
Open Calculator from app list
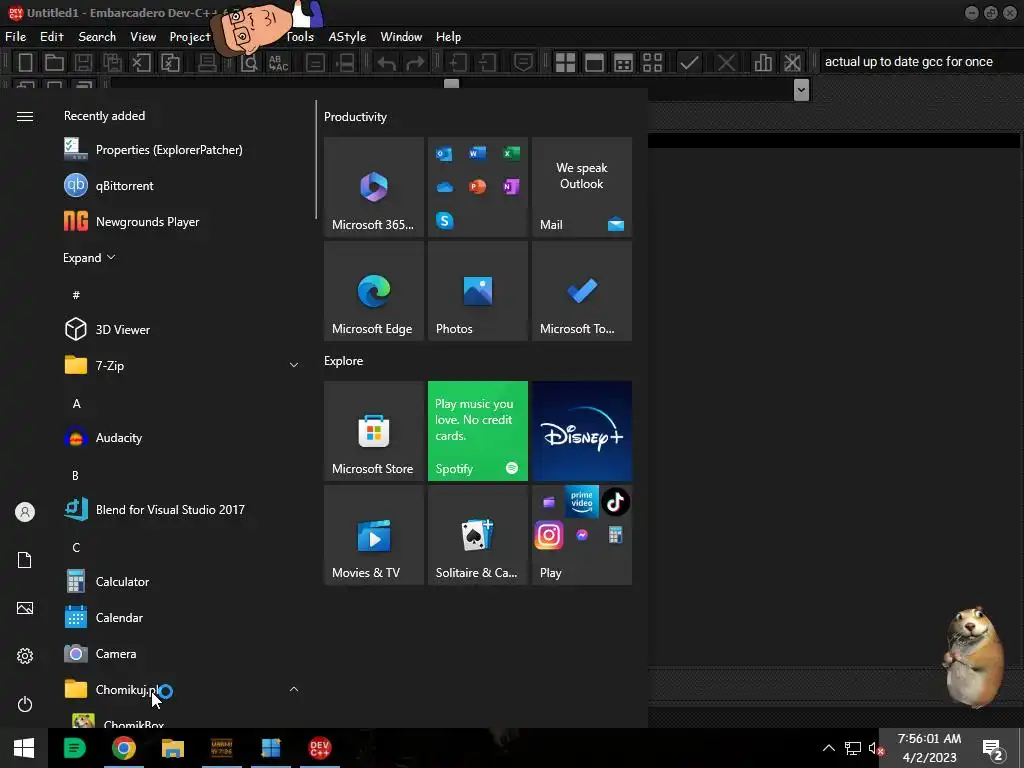(x=183, y=581)
